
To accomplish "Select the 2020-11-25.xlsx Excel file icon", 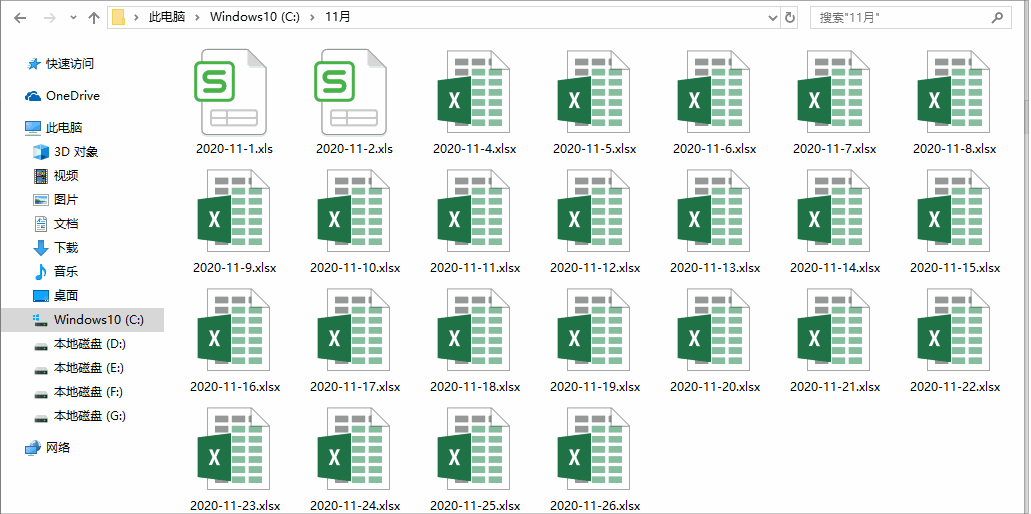I will tap(473, 450).
